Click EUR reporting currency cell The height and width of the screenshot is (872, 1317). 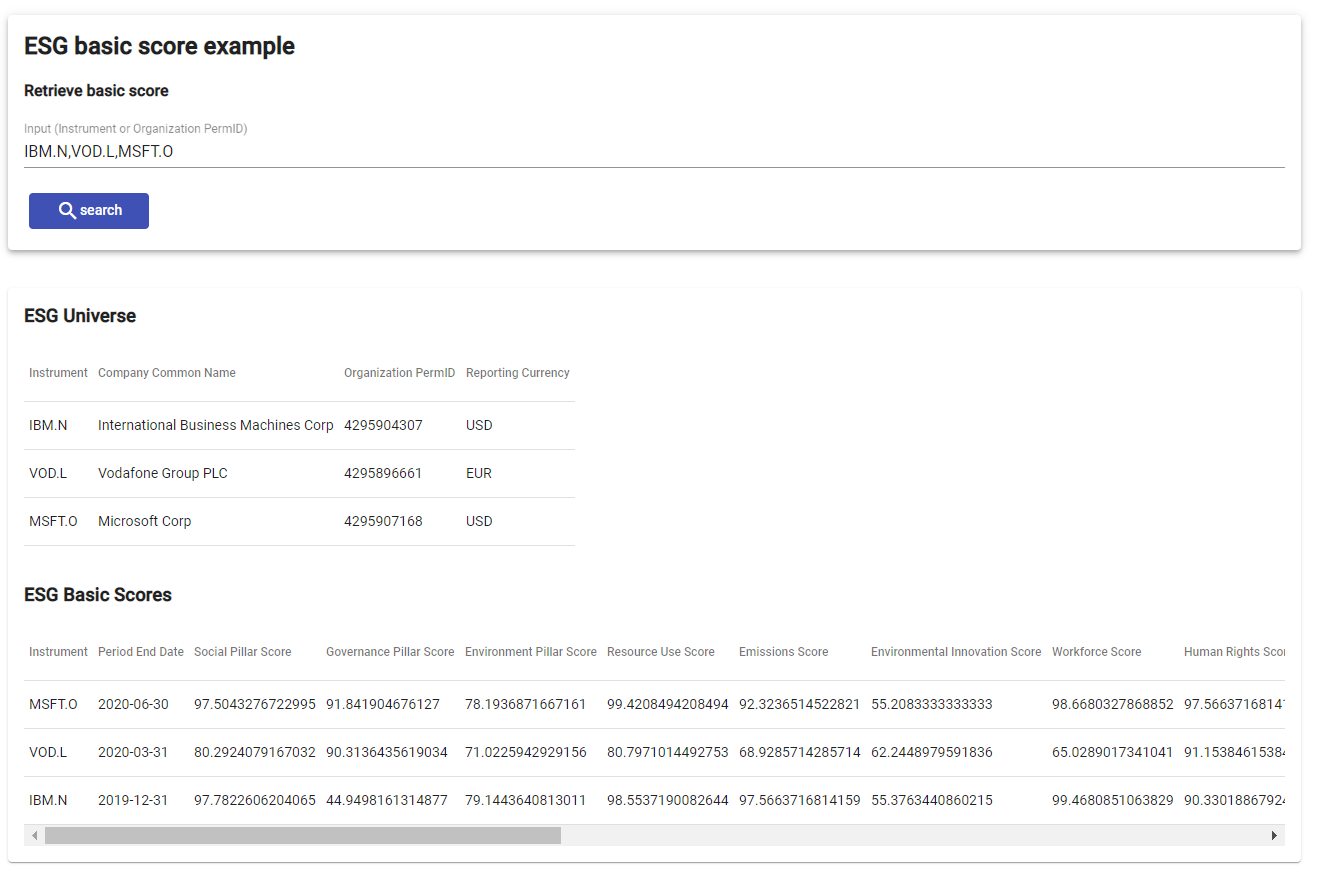click(479, 473)
